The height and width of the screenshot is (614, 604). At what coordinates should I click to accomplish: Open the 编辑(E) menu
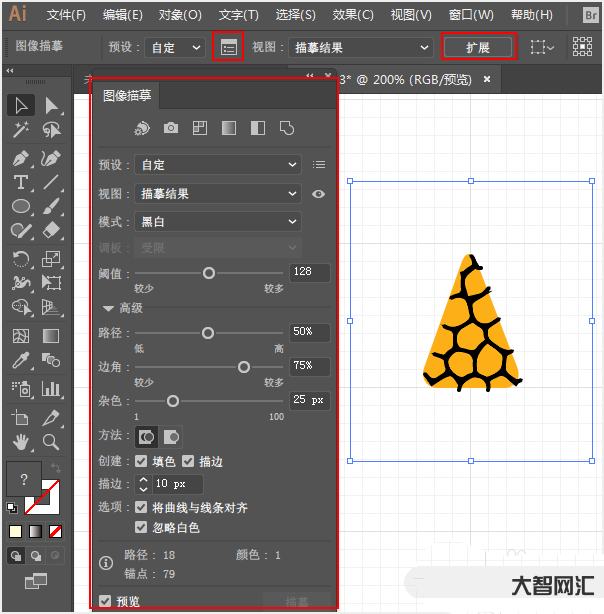[x=123, y=15]
